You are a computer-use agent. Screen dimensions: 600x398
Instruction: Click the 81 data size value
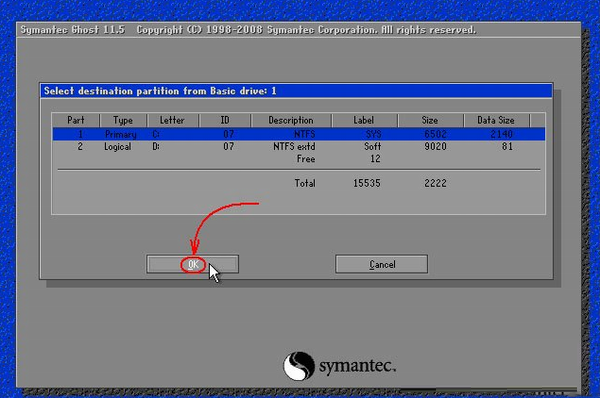click(x=507, y=147)
